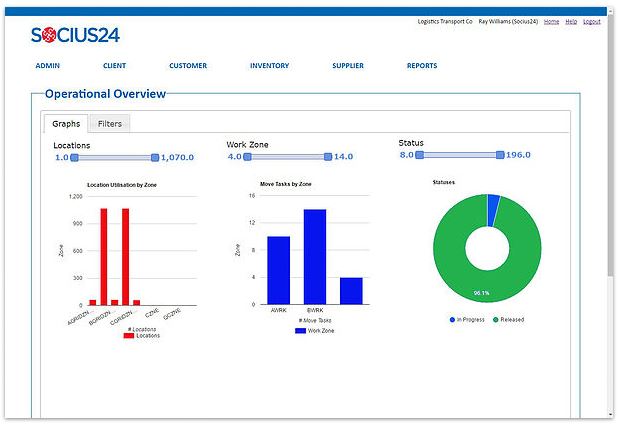621x424 pixels.
Task: Grab the Locations slider maximum handle
Action: point(155,158)
